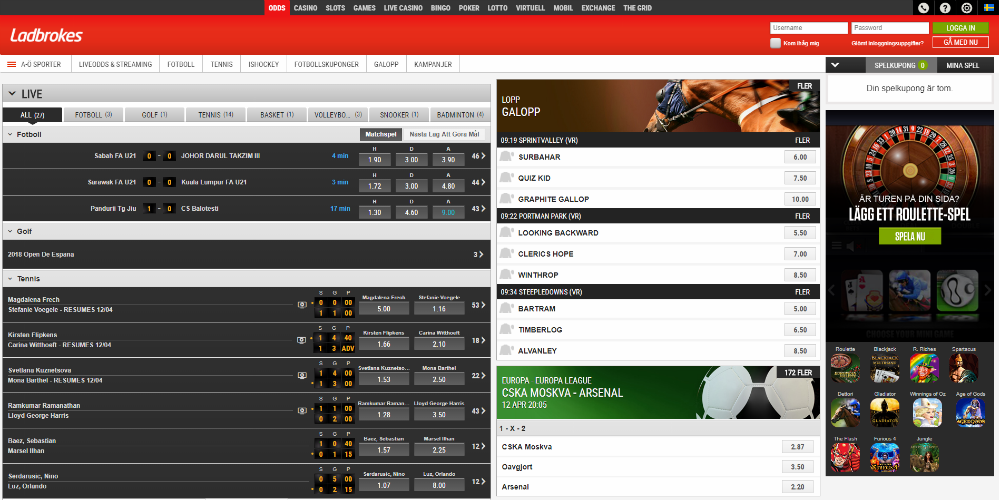Open the CSKA Moskva - Arsenal banner
Viewport: 999px width, 500px height.
[658, 392]
